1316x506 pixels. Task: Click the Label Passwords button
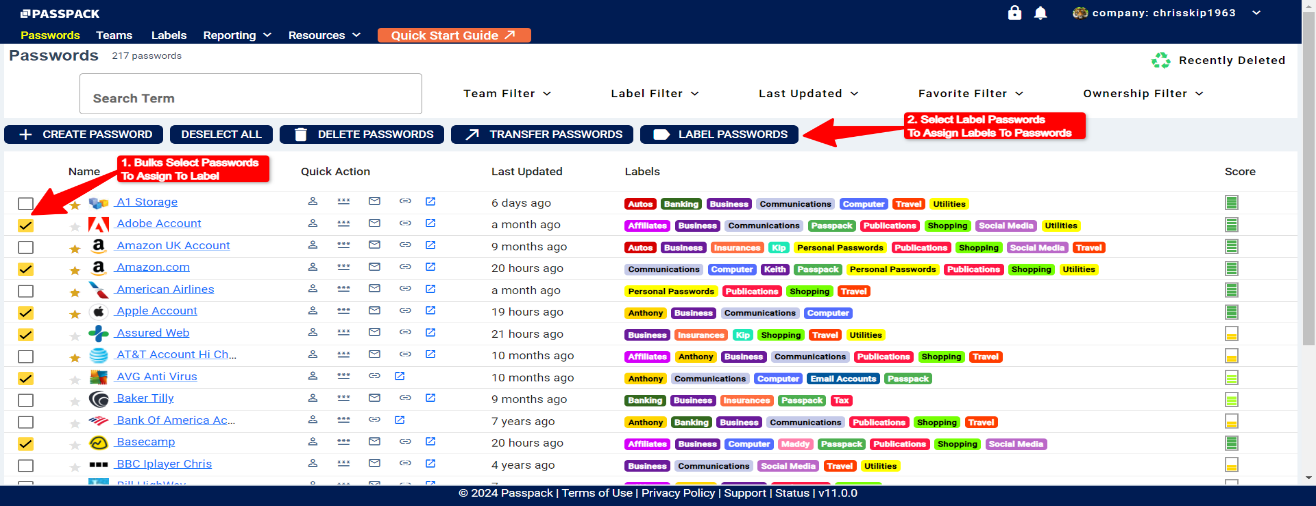coord(719,134)
